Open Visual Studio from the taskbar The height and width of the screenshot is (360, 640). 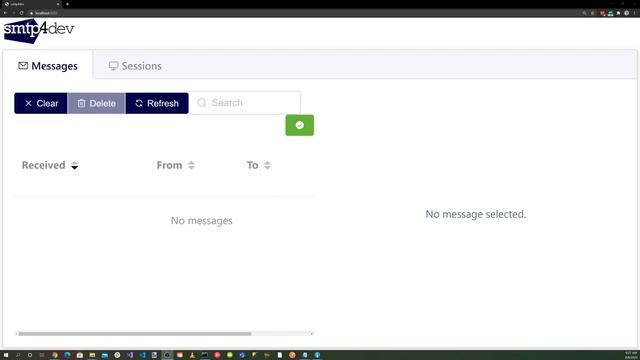(x=130, y=355)
